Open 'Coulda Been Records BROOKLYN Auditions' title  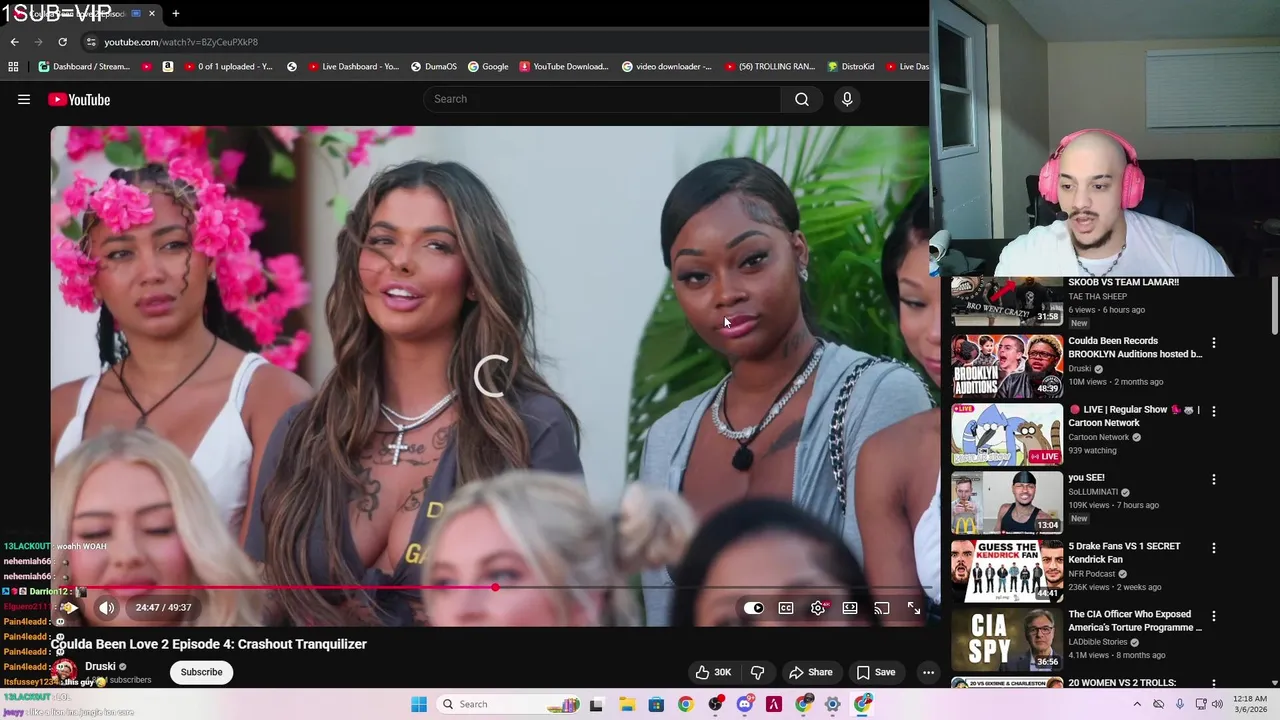(1135, 347)
